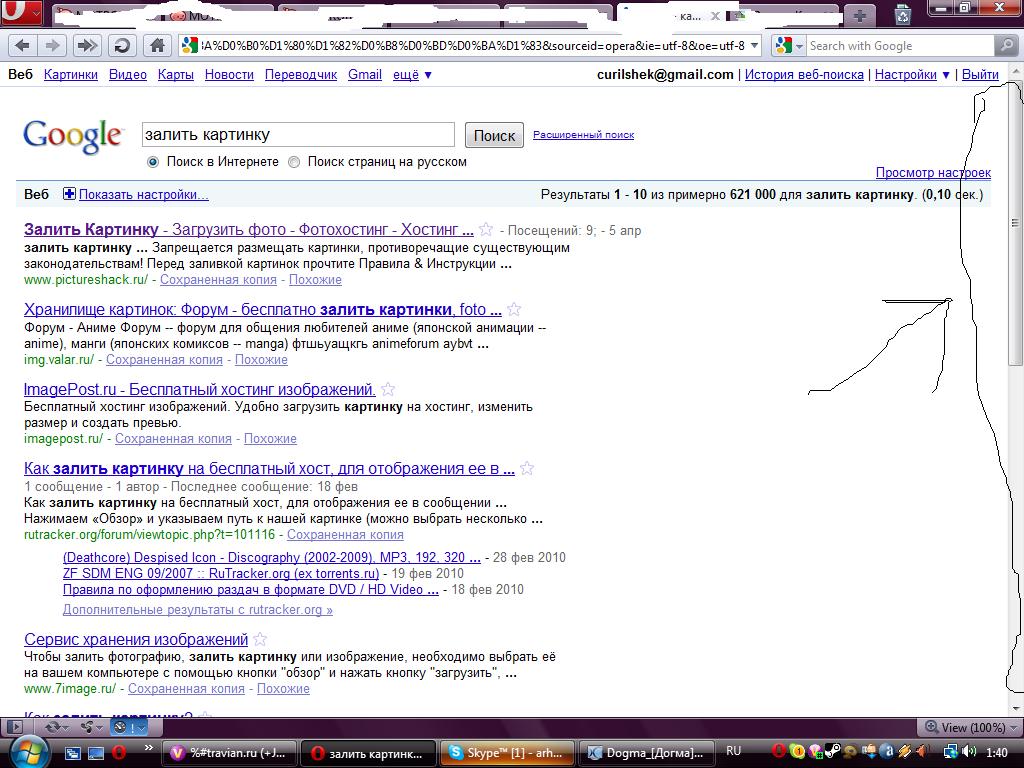Open the Видео search category
This screenshot has height=768, width=1024.
tap(127, 74)
